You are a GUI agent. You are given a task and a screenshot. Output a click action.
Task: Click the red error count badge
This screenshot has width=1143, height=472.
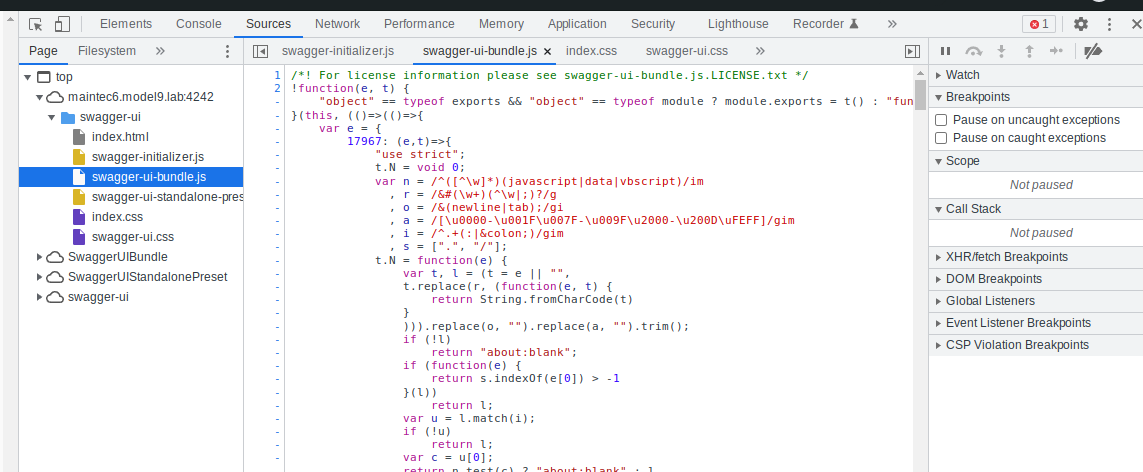[x=1038, y=24]
